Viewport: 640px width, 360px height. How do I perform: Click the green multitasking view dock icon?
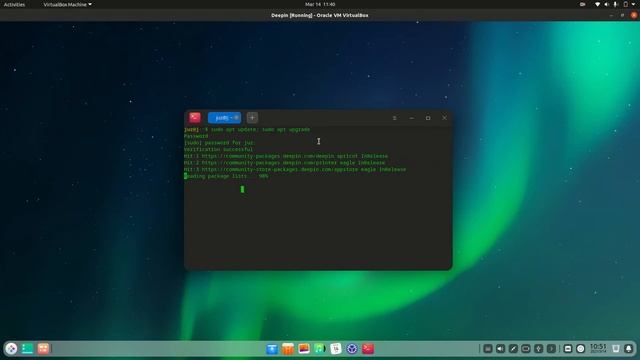pos(27,349)
